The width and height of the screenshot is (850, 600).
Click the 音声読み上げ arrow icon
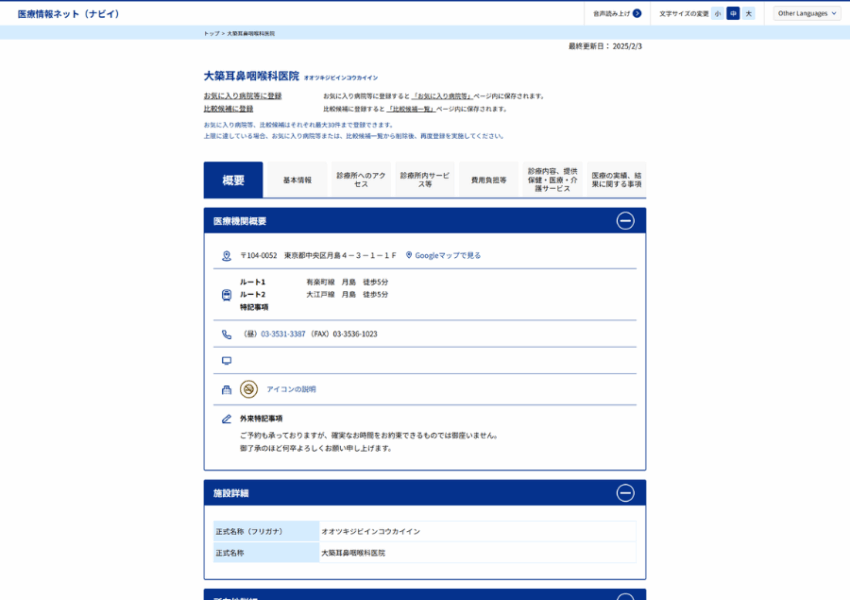(637, 13)
